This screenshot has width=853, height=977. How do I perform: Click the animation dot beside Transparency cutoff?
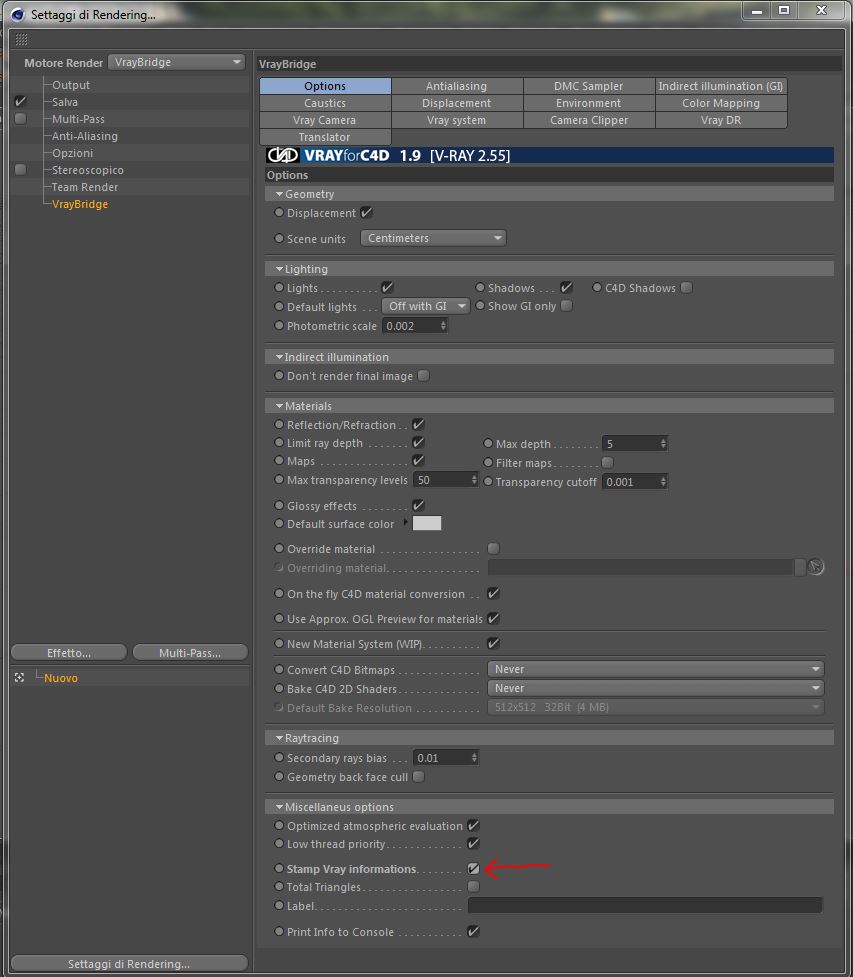488,481
